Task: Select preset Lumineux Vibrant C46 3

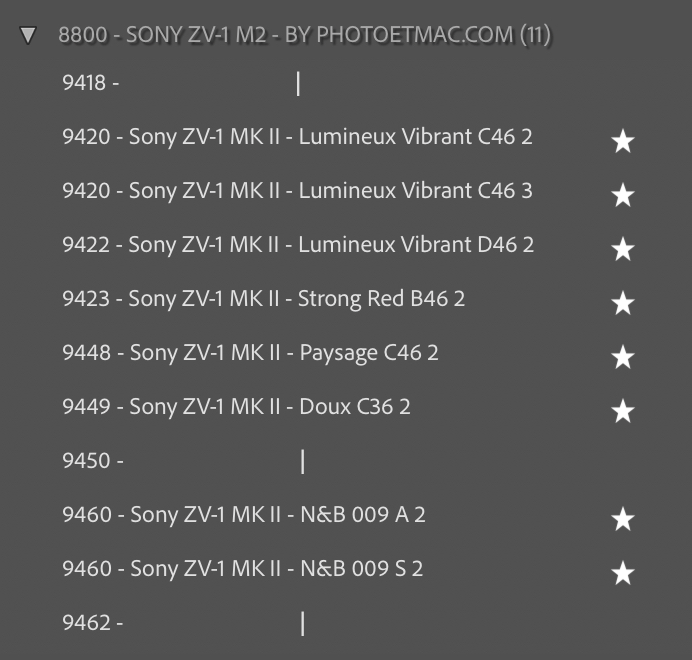Action: pos(297,191)
